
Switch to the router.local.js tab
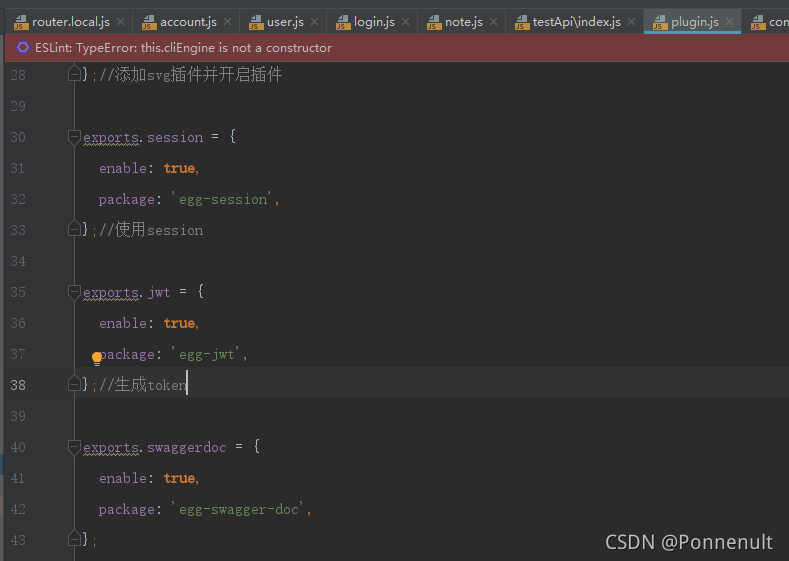69,22
